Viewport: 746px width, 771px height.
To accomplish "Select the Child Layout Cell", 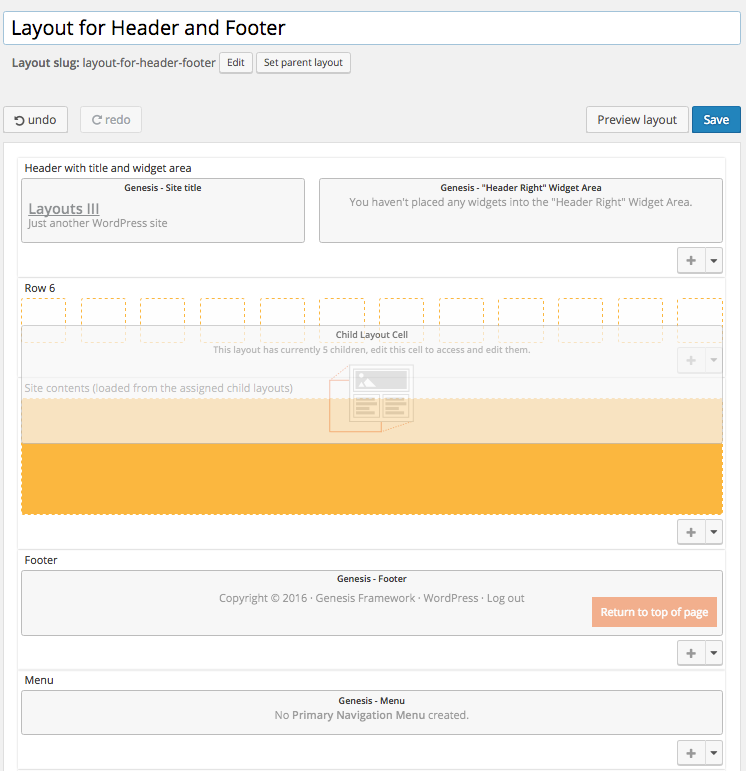I will pyautogui.click(x=372, y=384).
